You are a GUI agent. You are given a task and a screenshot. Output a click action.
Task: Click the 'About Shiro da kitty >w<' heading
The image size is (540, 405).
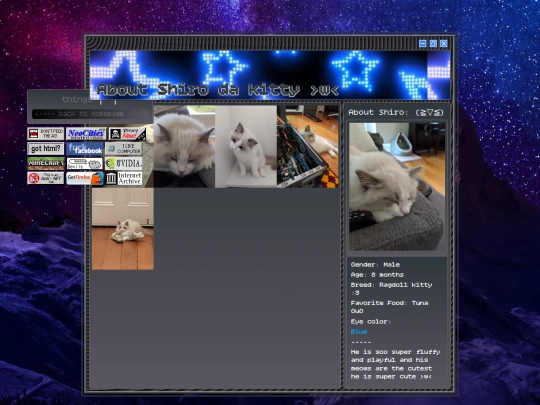tap(218, 90)
